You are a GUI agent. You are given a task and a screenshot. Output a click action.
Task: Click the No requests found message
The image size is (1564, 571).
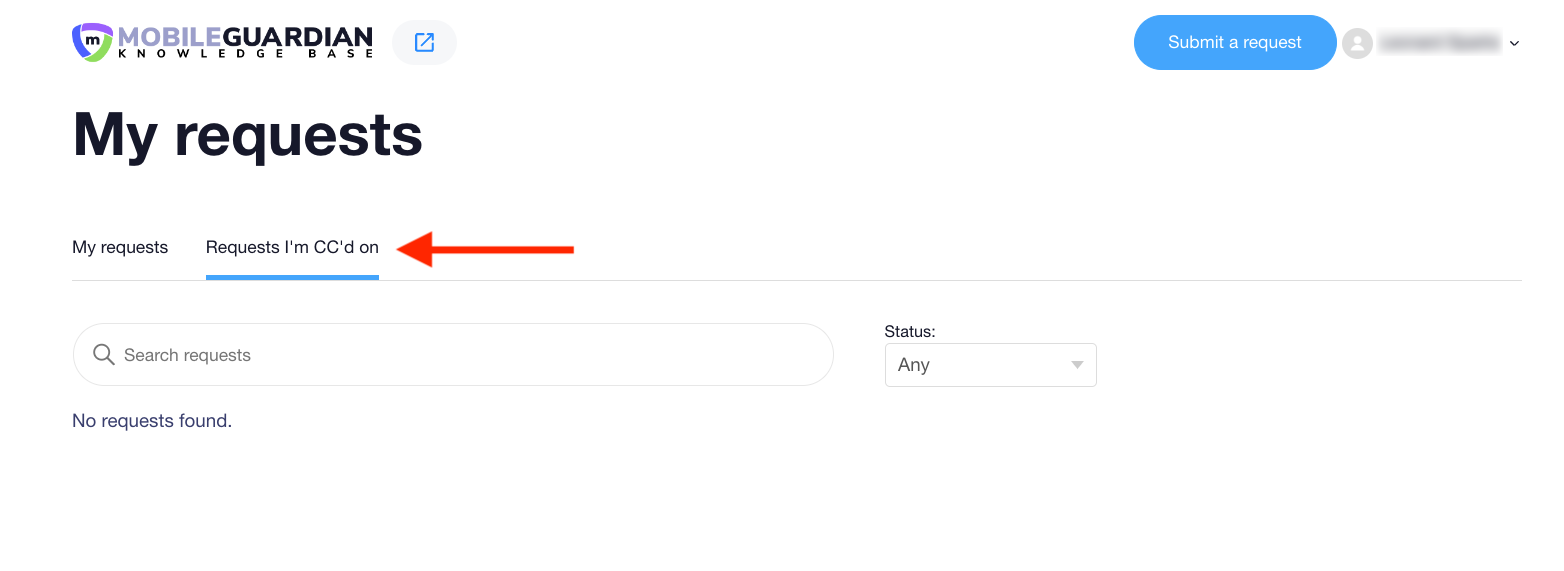click(152, 421)
